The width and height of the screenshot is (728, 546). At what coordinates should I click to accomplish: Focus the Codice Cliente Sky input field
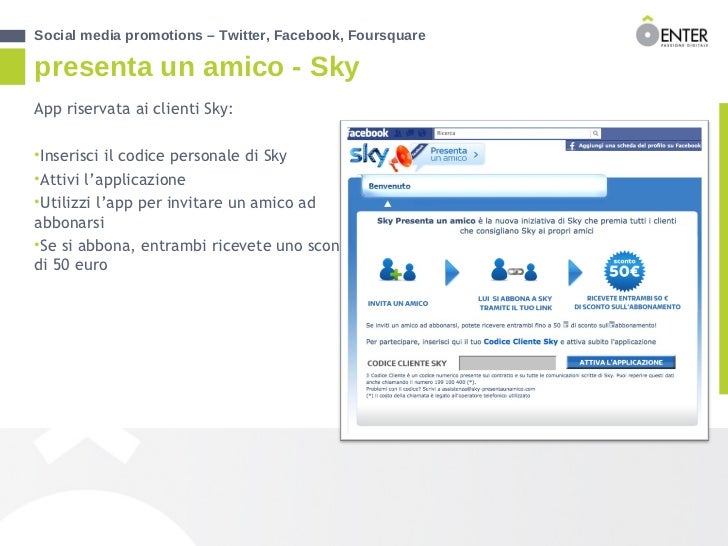507,363
